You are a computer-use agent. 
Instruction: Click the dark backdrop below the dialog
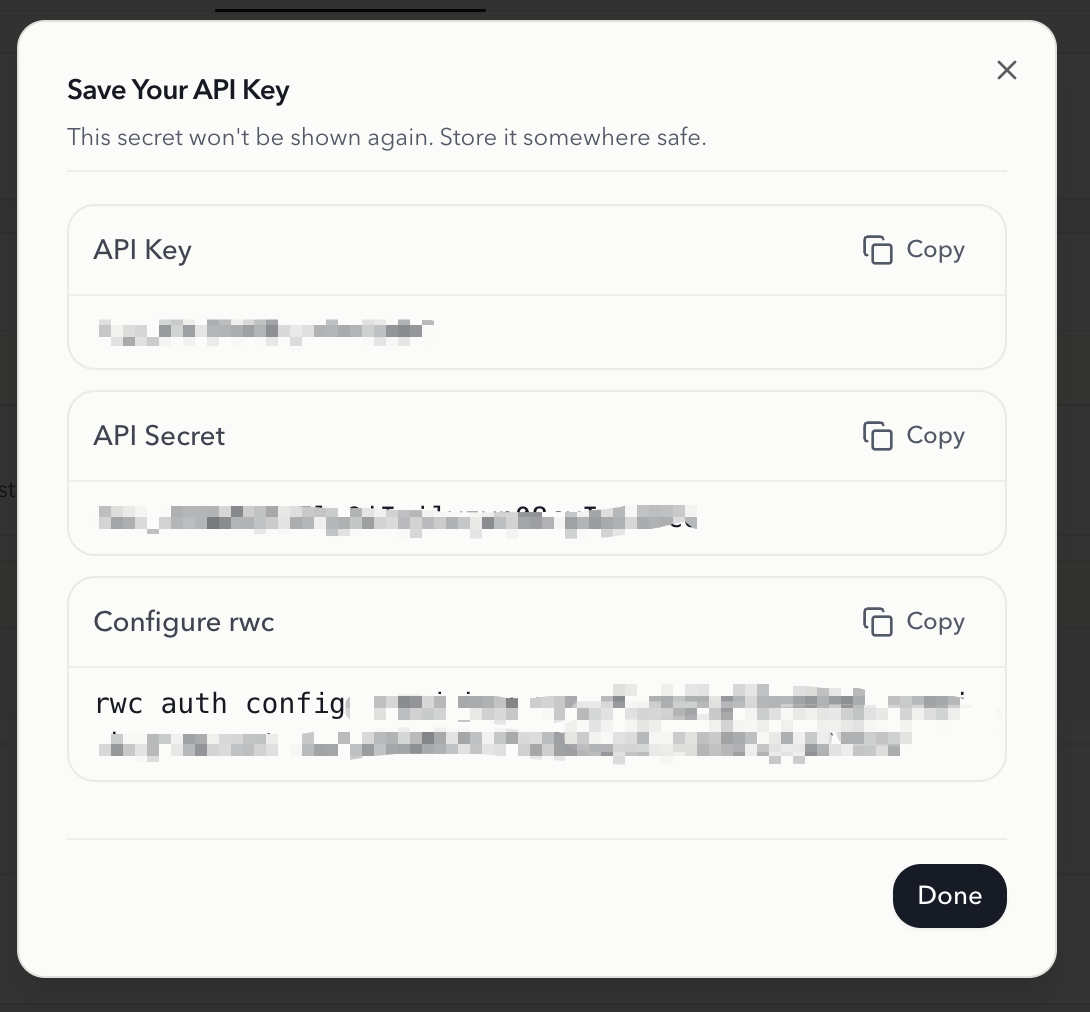coord(545,995)
